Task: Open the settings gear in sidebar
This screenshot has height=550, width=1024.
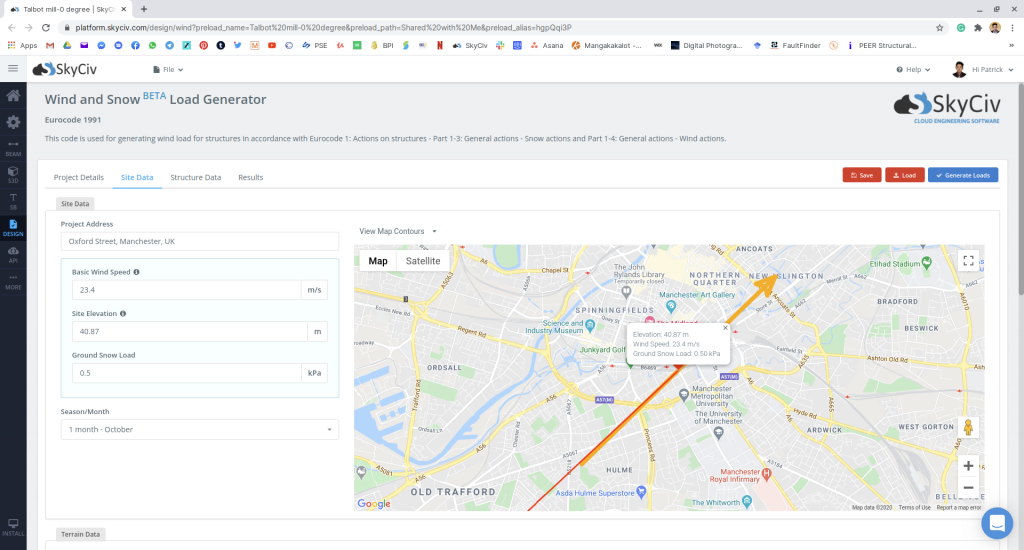Action: [x=13, y=122]
